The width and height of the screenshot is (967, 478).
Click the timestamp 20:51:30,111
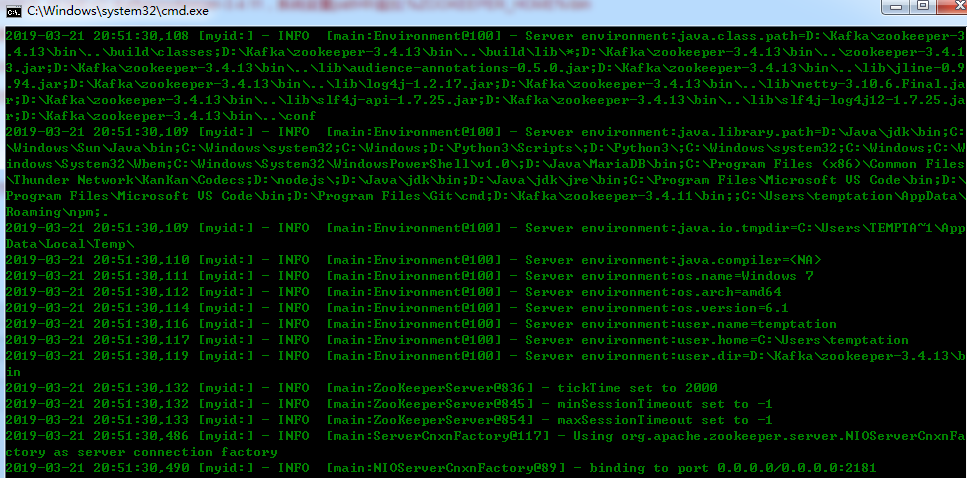141,276
